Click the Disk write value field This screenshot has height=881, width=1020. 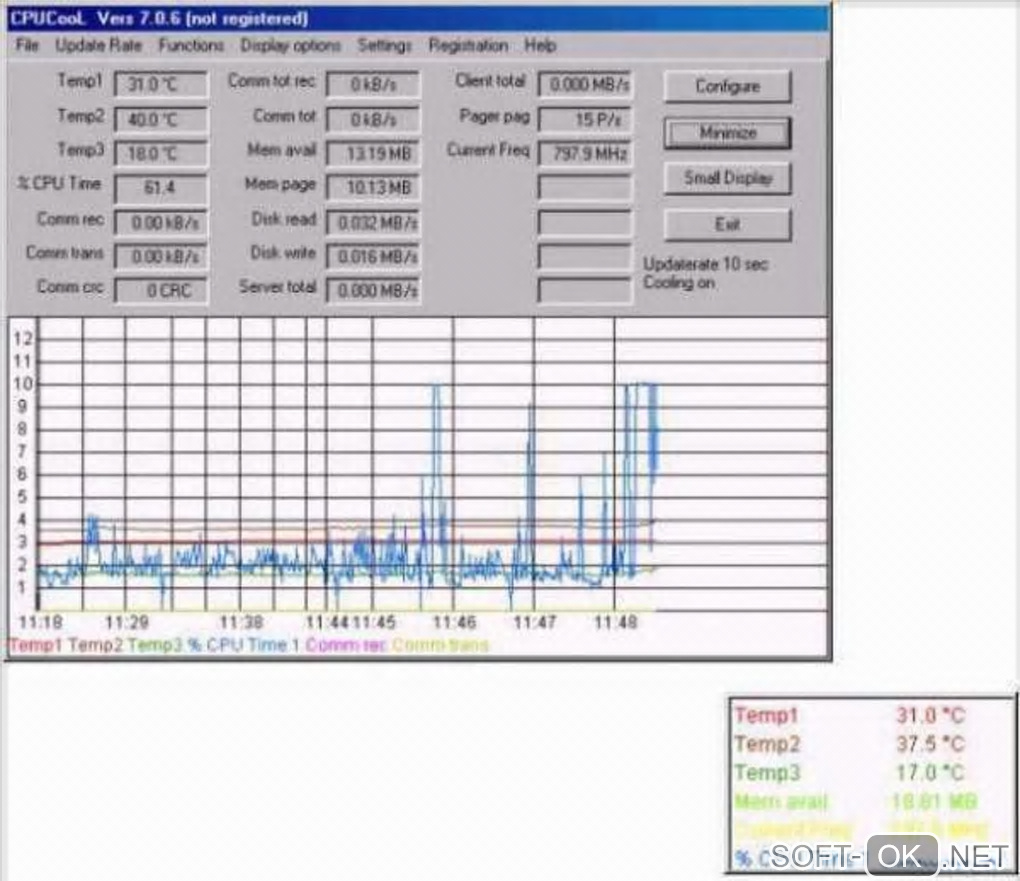tap(373, 256)
